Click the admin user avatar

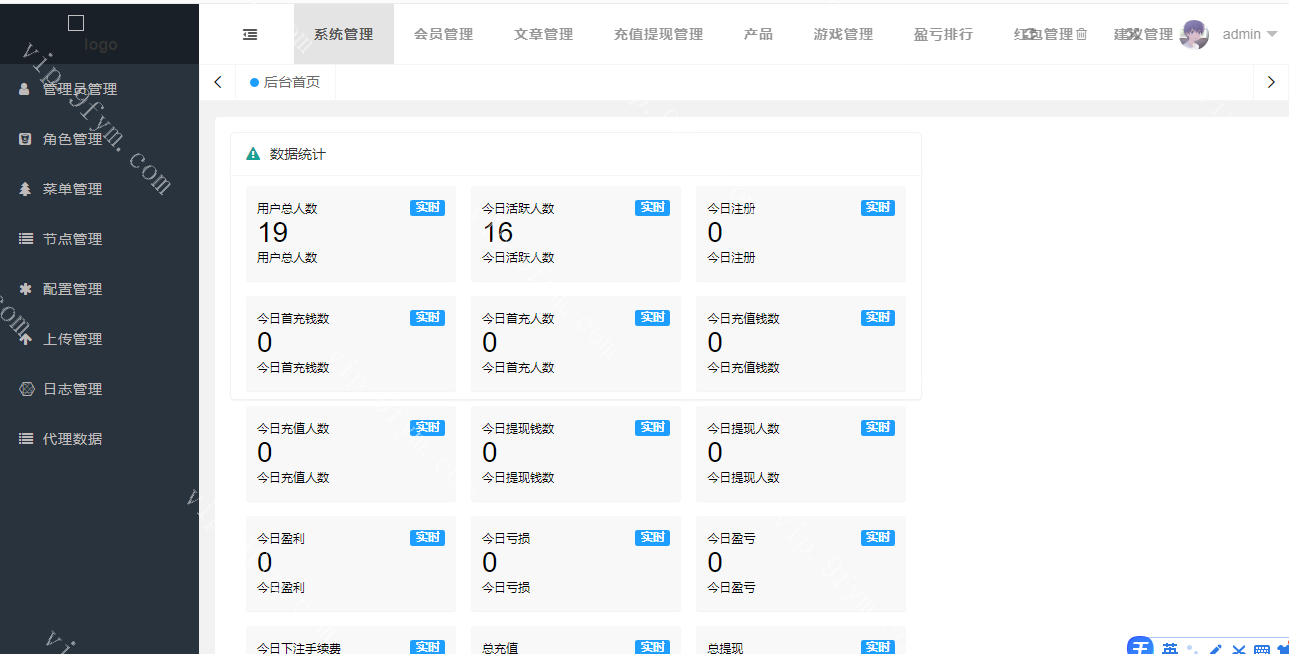(x=1194, y=34)
